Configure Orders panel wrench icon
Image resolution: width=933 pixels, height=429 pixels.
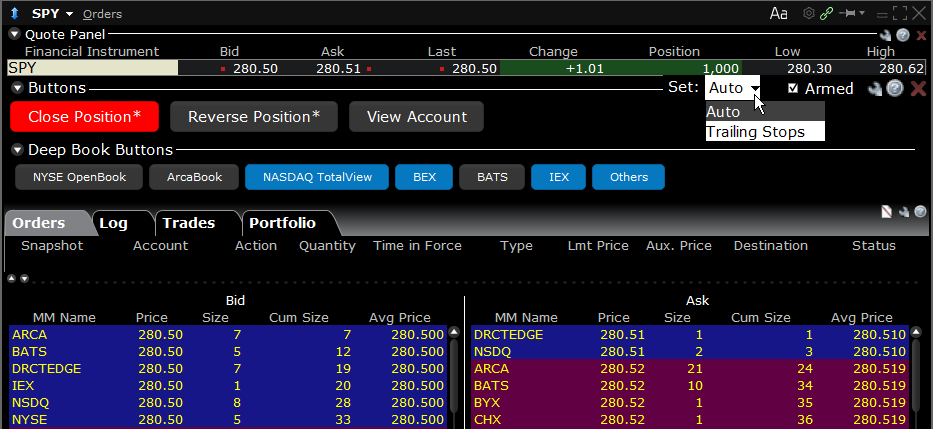coord(904,212)
